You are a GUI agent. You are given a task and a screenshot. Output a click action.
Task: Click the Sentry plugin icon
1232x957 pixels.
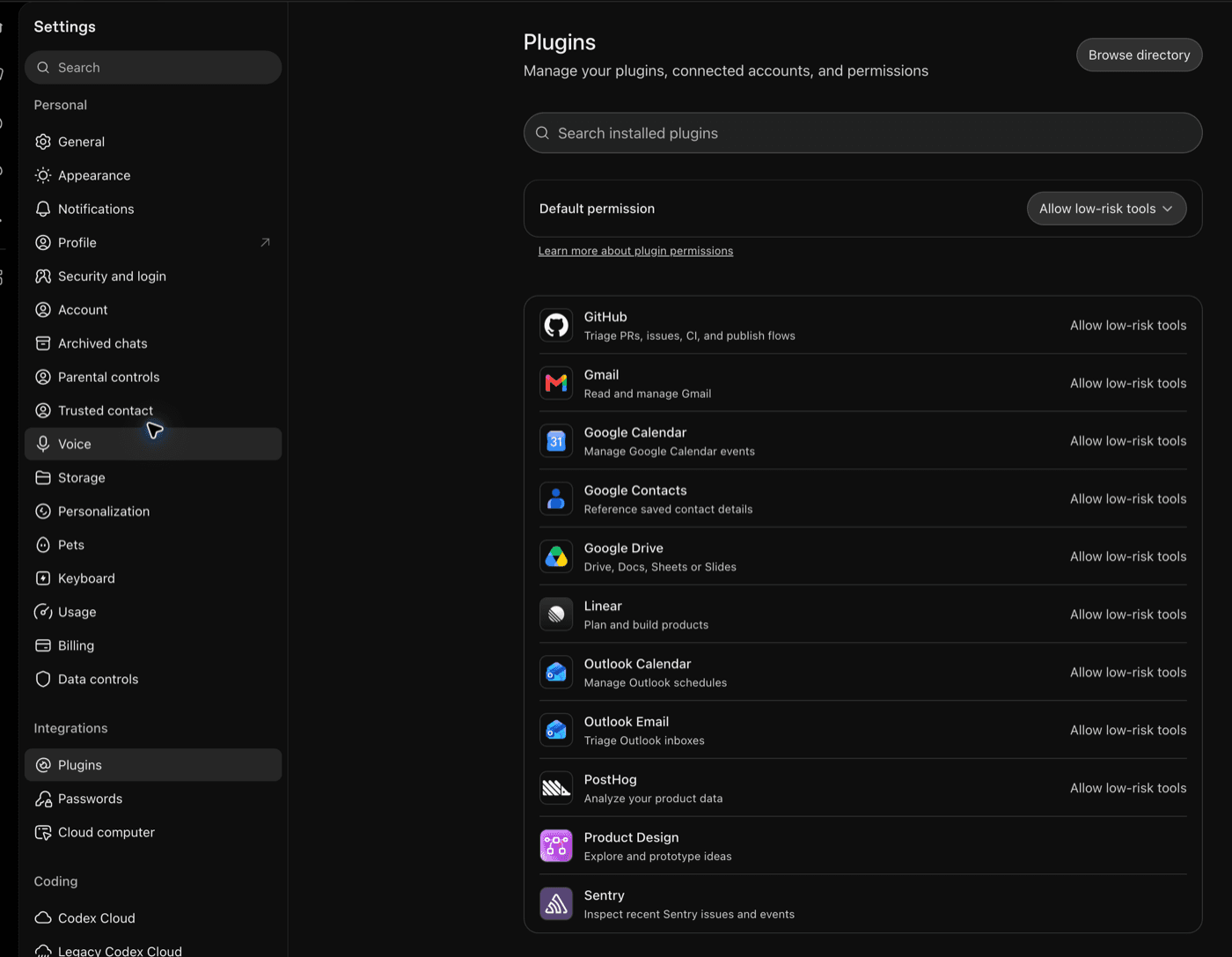click(x=556, y=904)
